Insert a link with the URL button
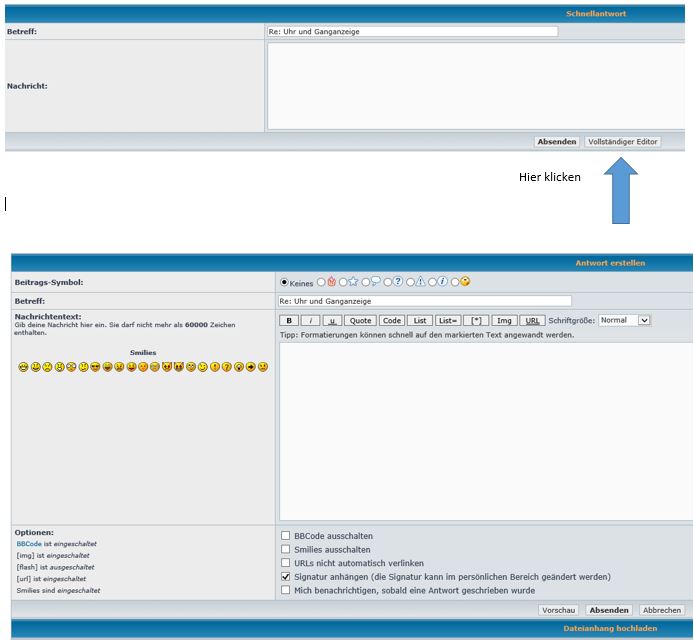 (532, 320)
